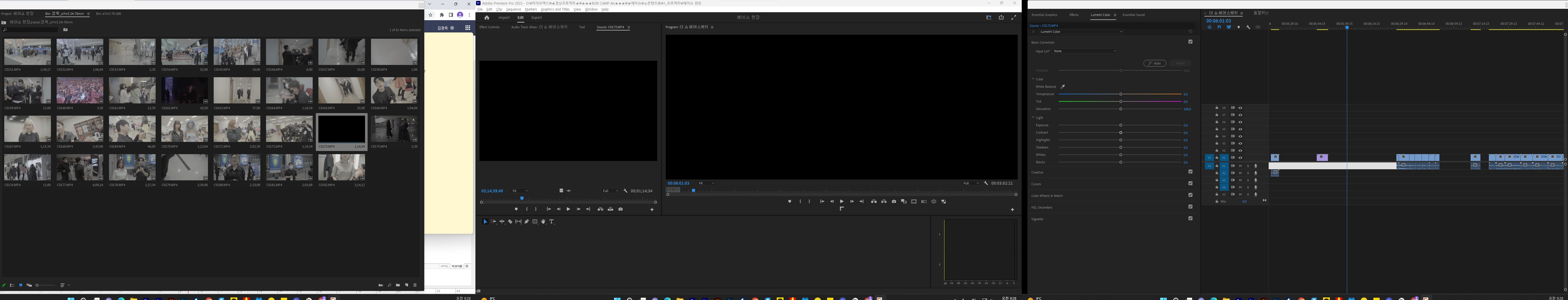The image size is (1568, 300).
Task: Toggle Curves section checkbox
Action: 1191,183
